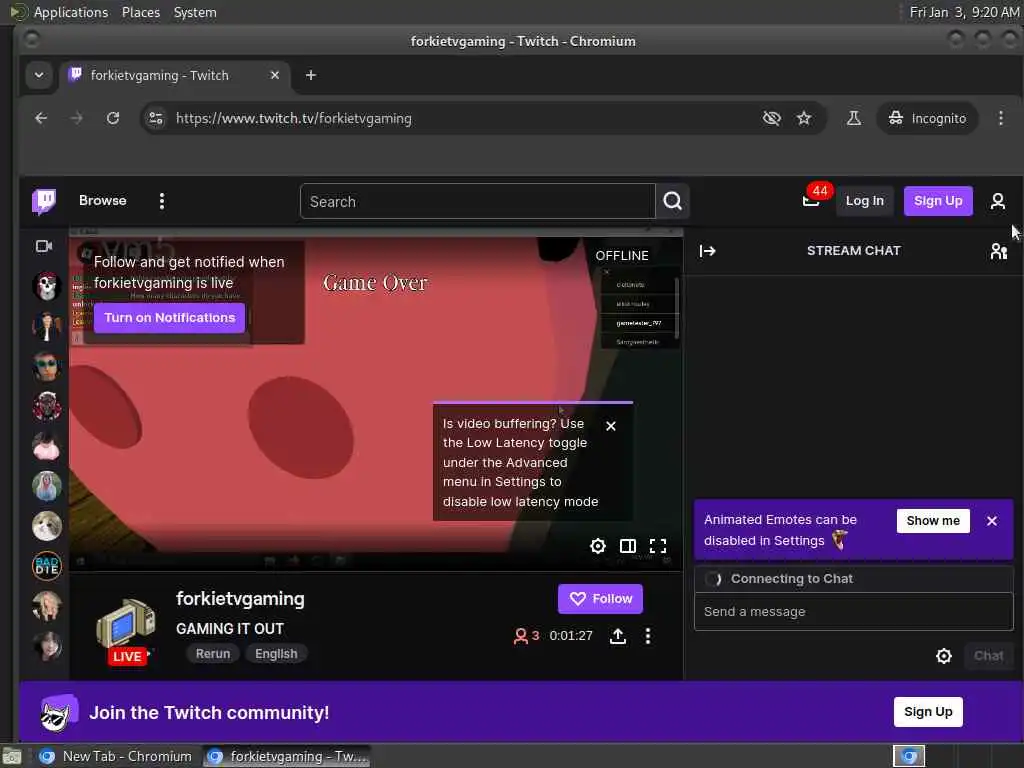The image size is (1024, 768).
Task: Open the pink-haired sidebar channel avatar
Action: [x=47, y=446]
